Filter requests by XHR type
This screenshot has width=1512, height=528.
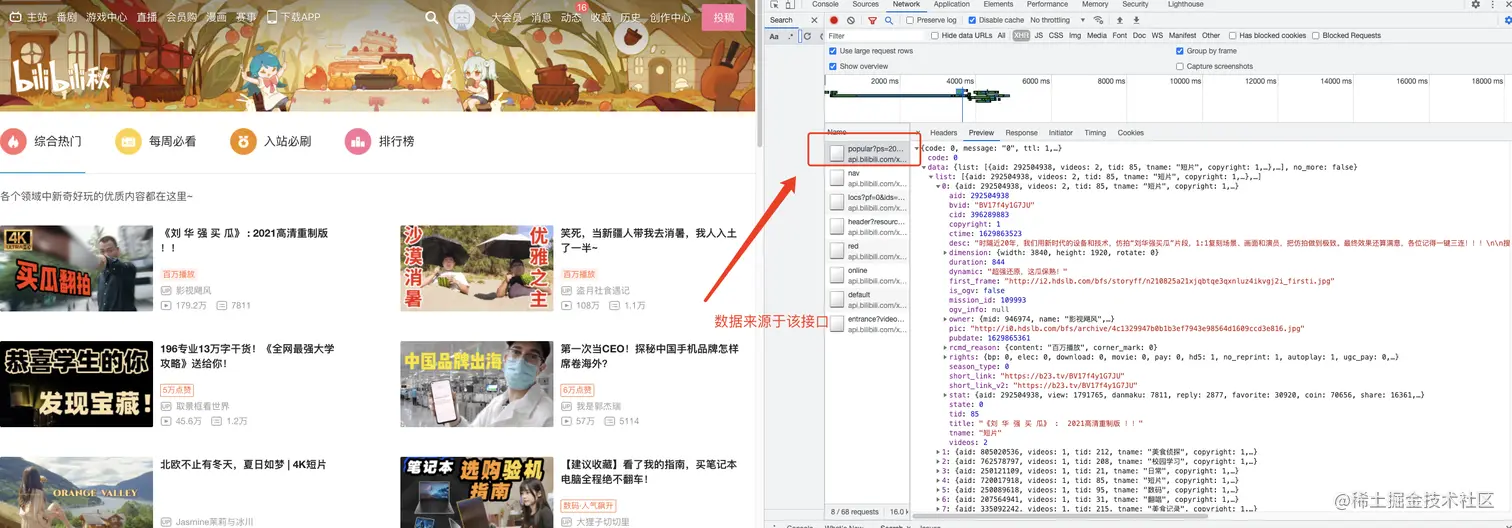[x=1020, y=36]
